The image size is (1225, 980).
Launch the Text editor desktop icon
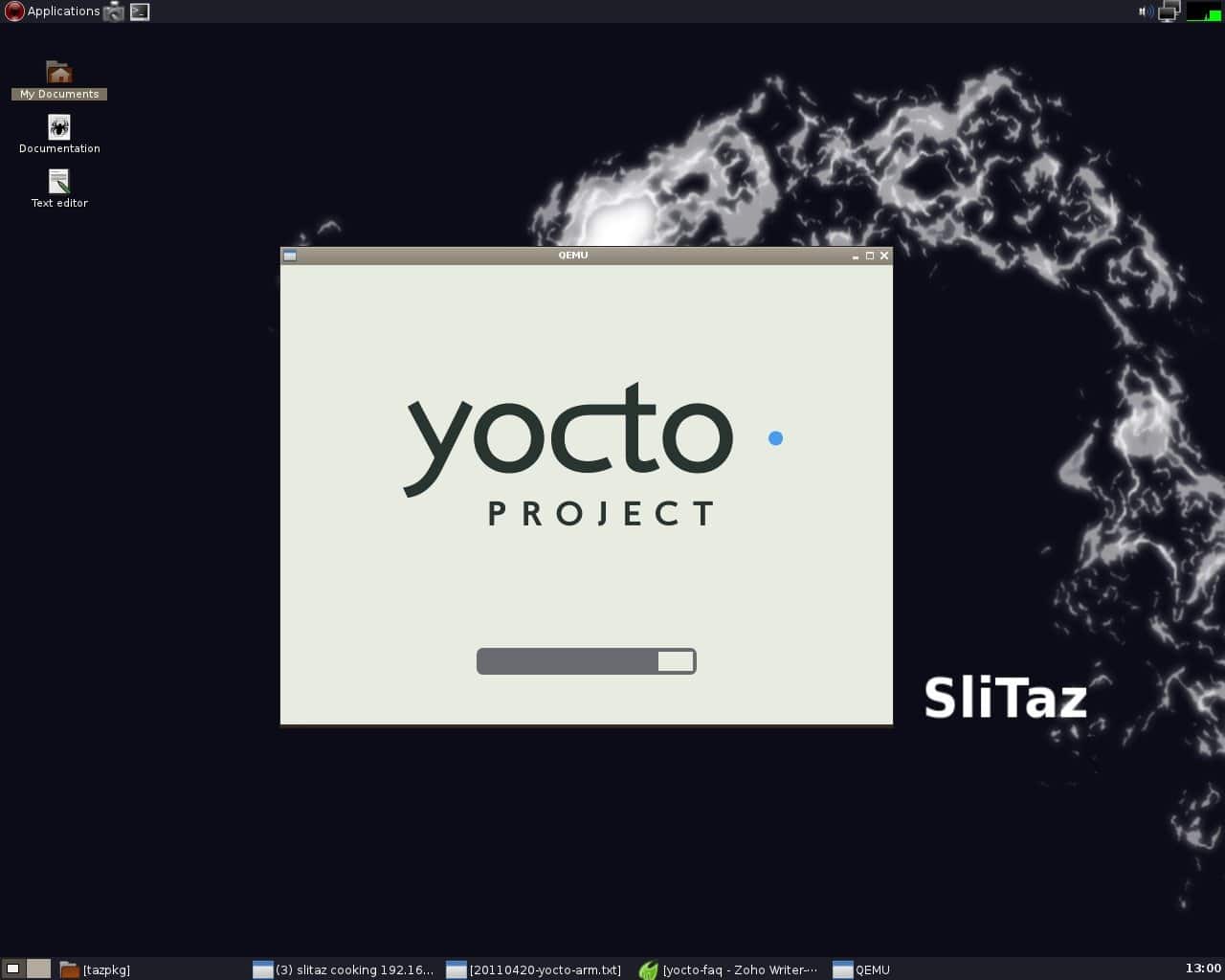[59, 183]
